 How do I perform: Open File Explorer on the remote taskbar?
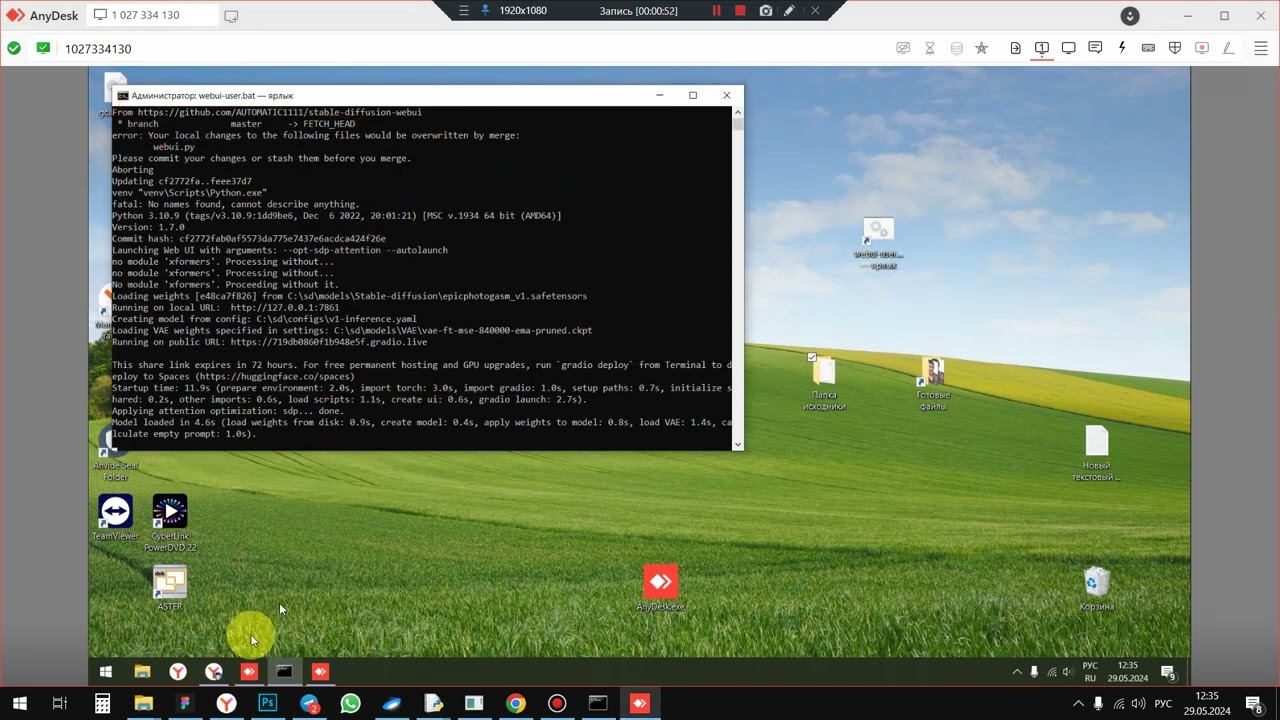pos(142,672)
